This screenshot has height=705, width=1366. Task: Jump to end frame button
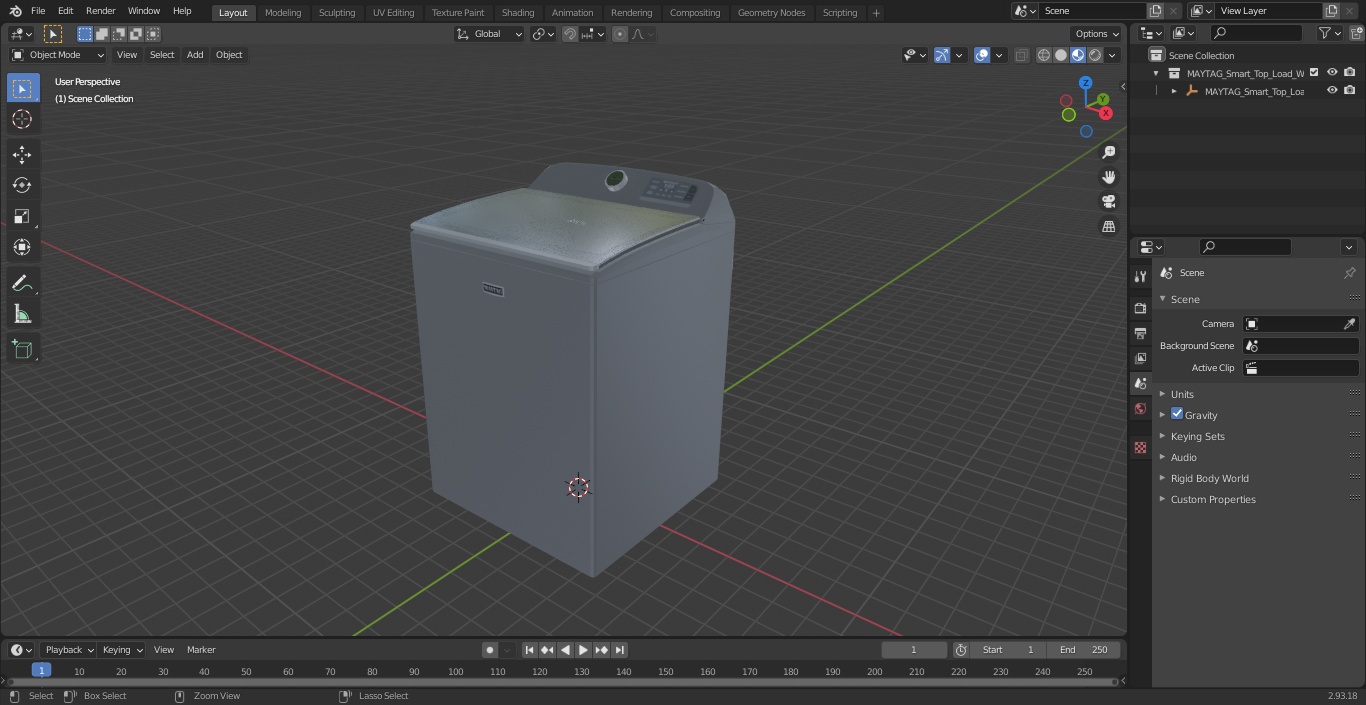pos(619,650)
